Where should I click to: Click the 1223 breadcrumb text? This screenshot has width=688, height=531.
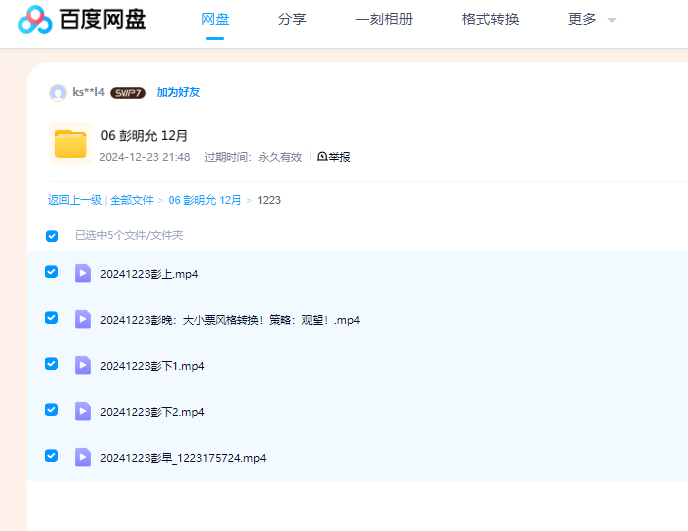(269, 200)
